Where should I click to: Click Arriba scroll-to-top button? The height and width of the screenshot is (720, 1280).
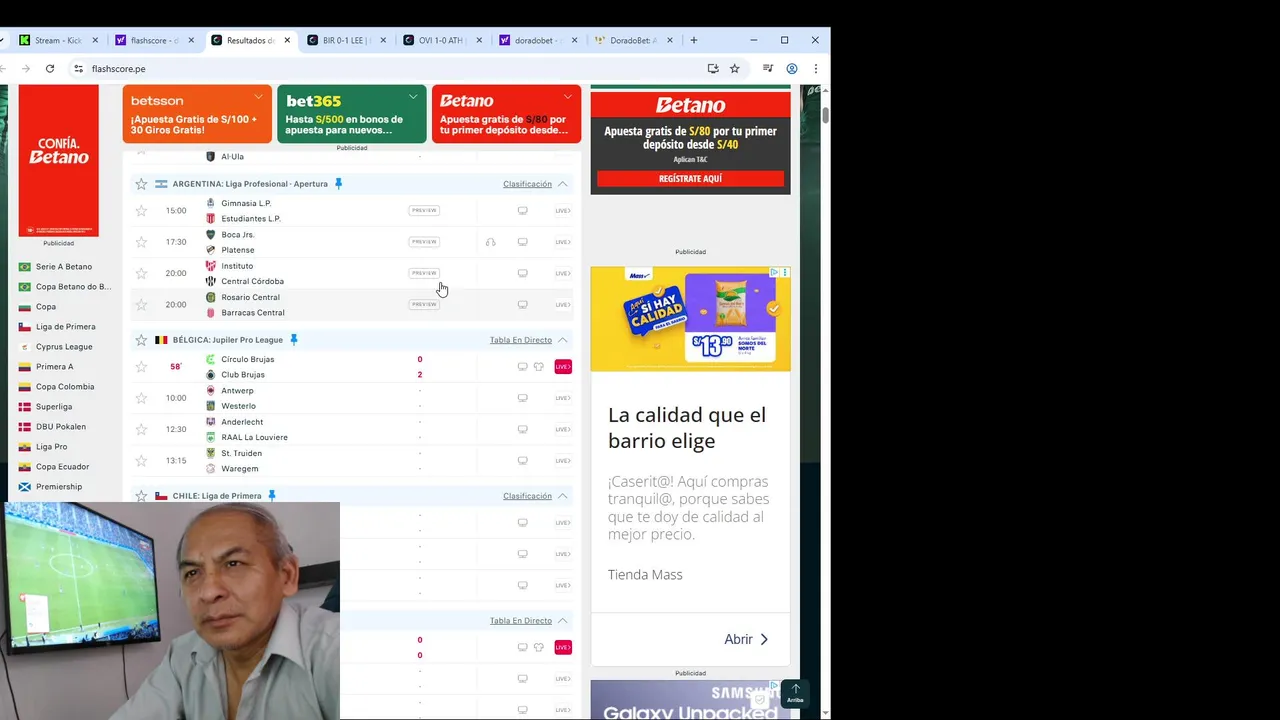(x=795, y=693)
